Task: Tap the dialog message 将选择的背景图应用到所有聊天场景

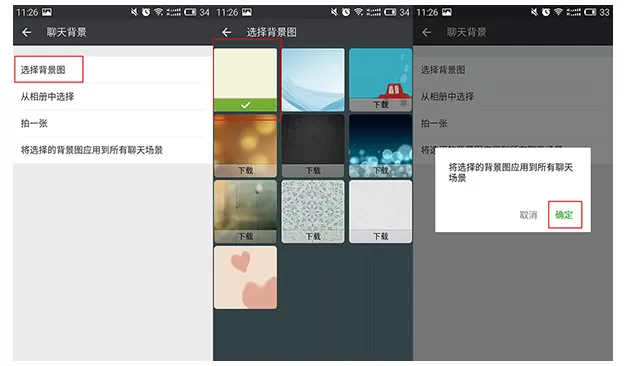Action: click(510, 172)
